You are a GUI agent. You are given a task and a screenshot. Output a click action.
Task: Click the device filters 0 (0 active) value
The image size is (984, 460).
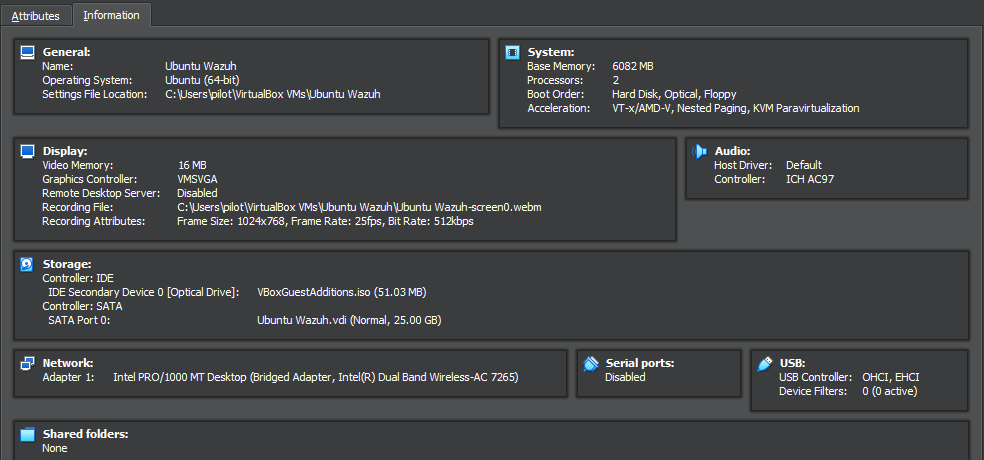(889, 391)
